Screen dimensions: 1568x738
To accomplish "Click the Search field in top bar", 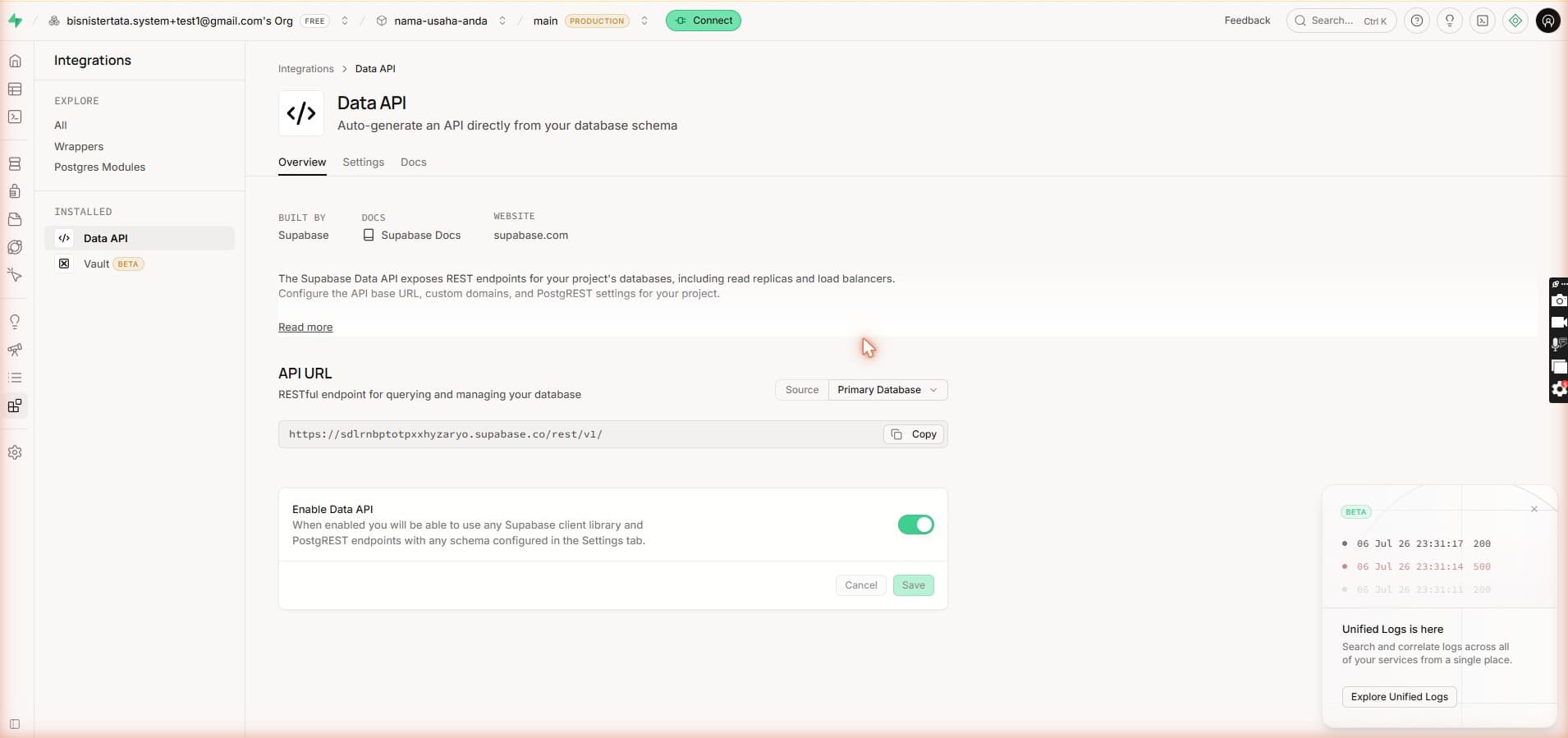I will (1341, 21).
